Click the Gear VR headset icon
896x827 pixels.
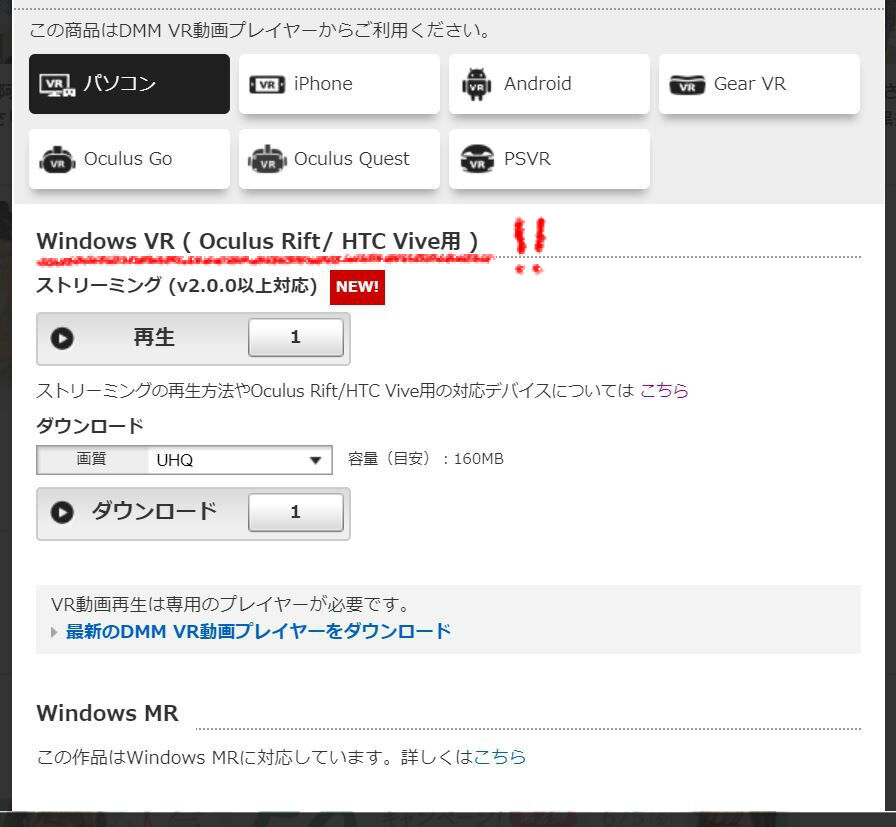coord(687,85)
